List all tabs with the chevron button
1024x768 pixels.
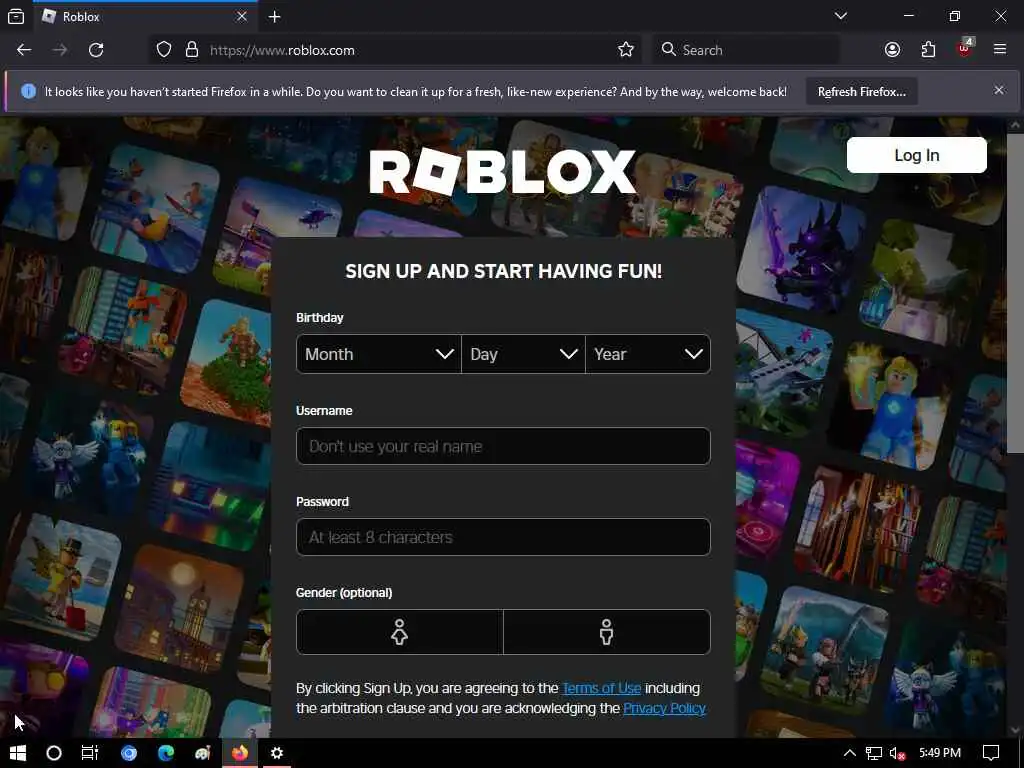(841, 16)
